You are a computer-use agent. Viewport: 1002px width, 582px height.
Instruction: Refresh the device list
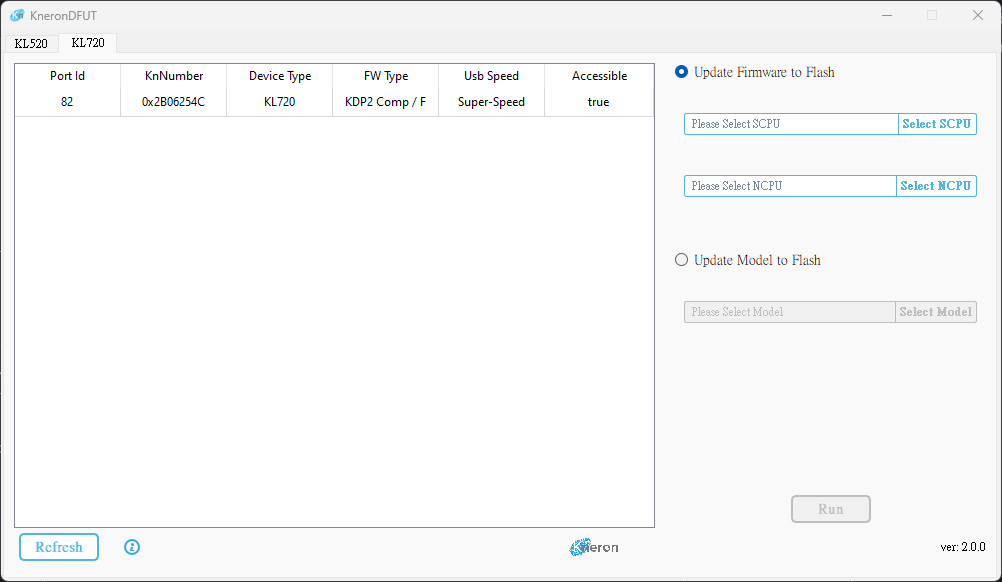tap(59, 547)
